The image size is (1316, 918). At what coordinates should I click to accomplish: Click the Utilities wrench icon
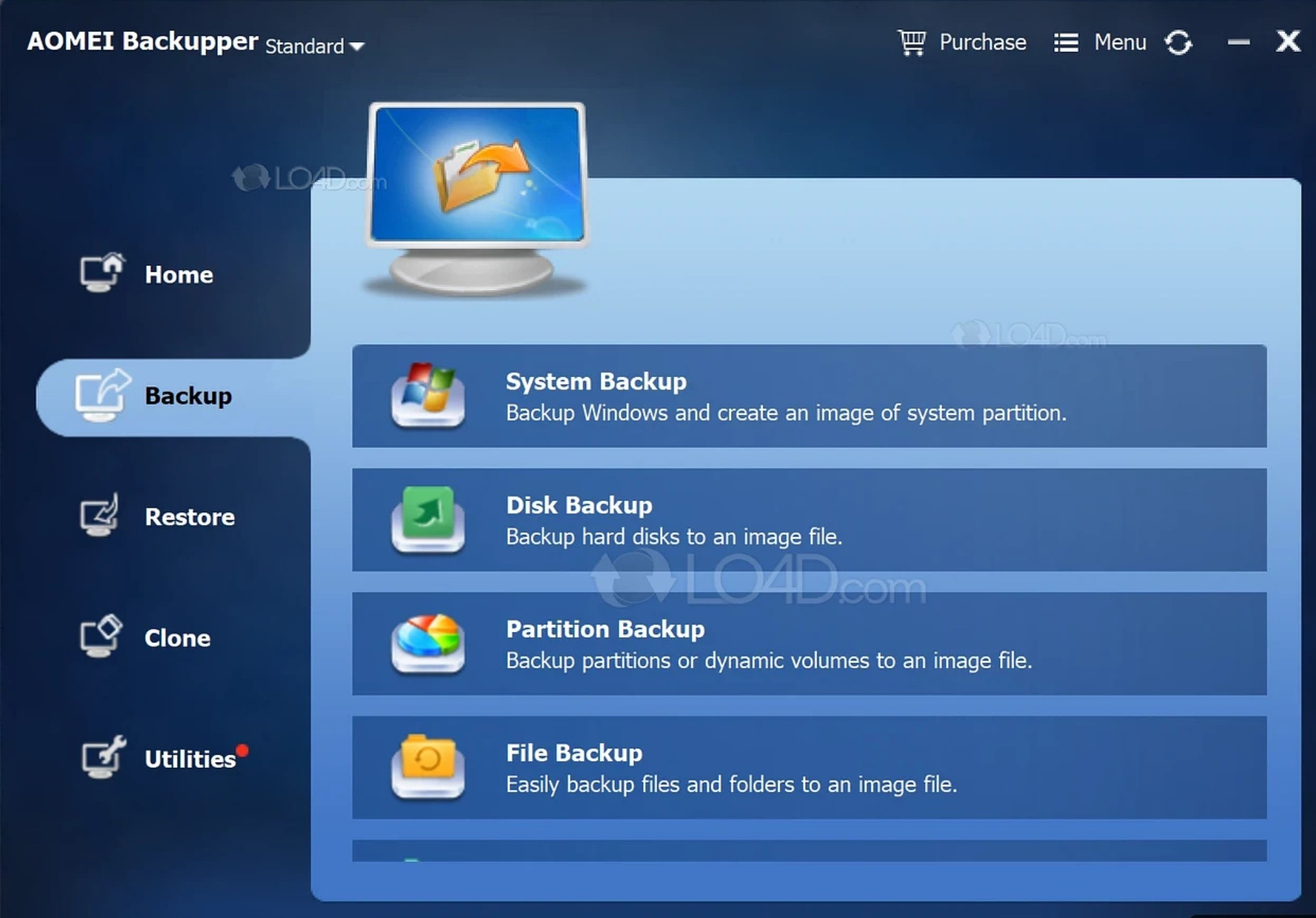coord(103,757)
